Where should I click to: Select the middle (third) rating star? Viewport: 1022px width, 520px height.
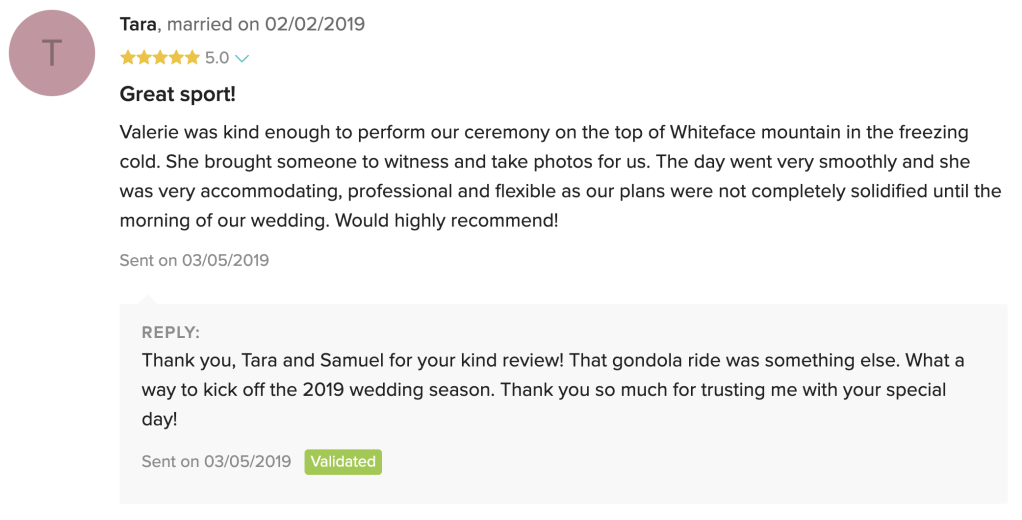click(x=160, y=58)
